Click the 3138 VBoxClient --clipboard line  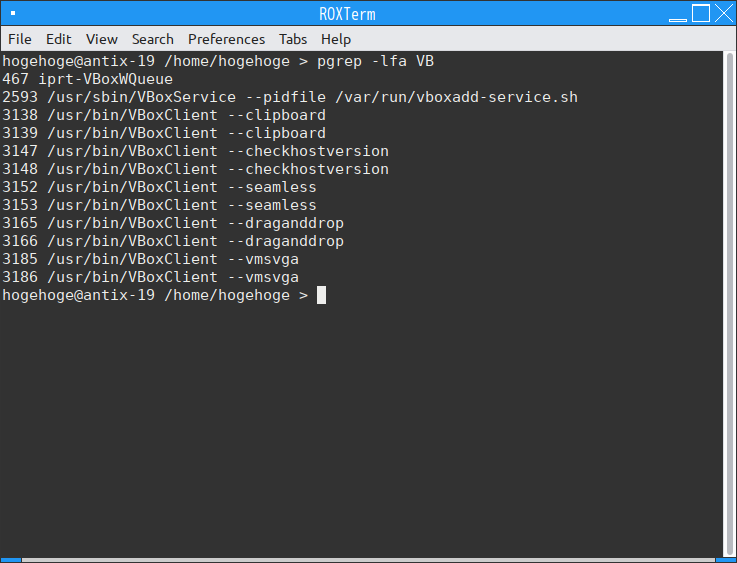click(164, 115)
